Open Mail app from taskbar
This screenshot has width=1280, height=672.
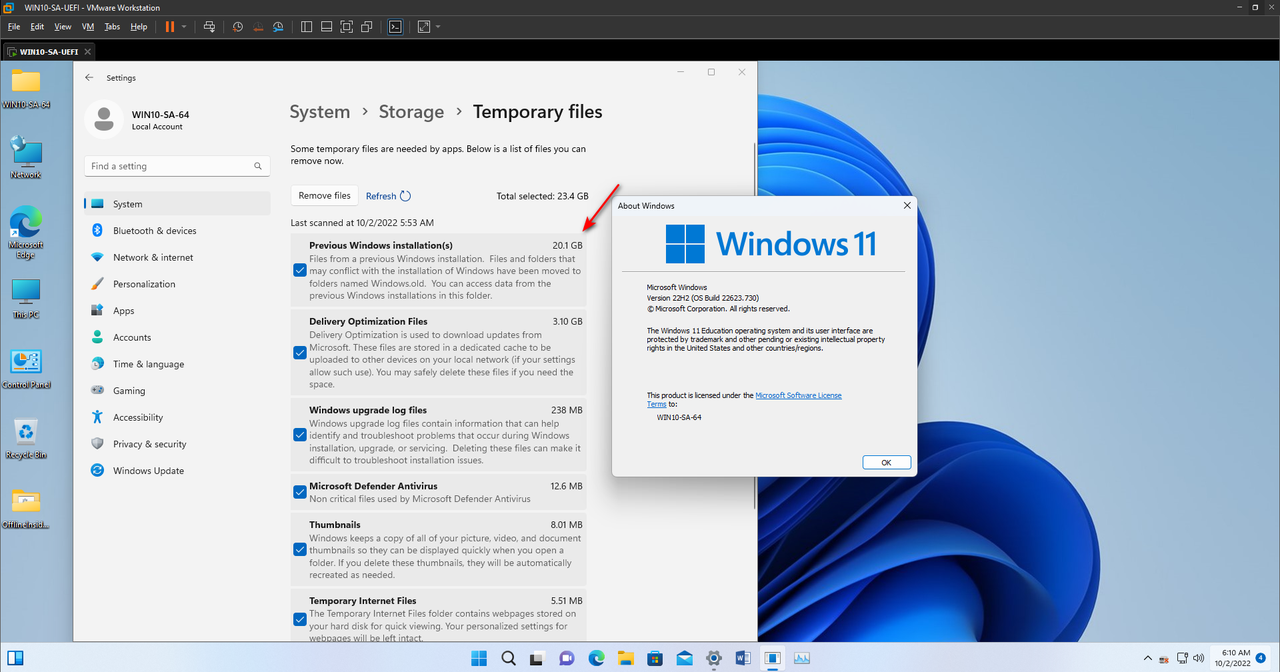[x=684, y=658]
